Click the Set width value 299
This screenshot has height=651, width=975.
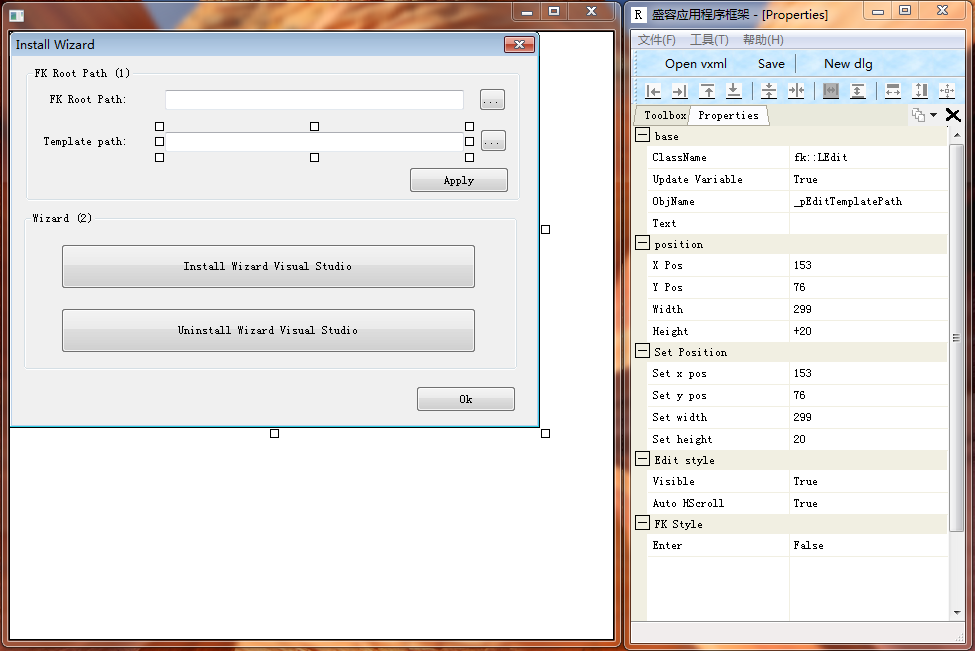[x=868, y=417]
